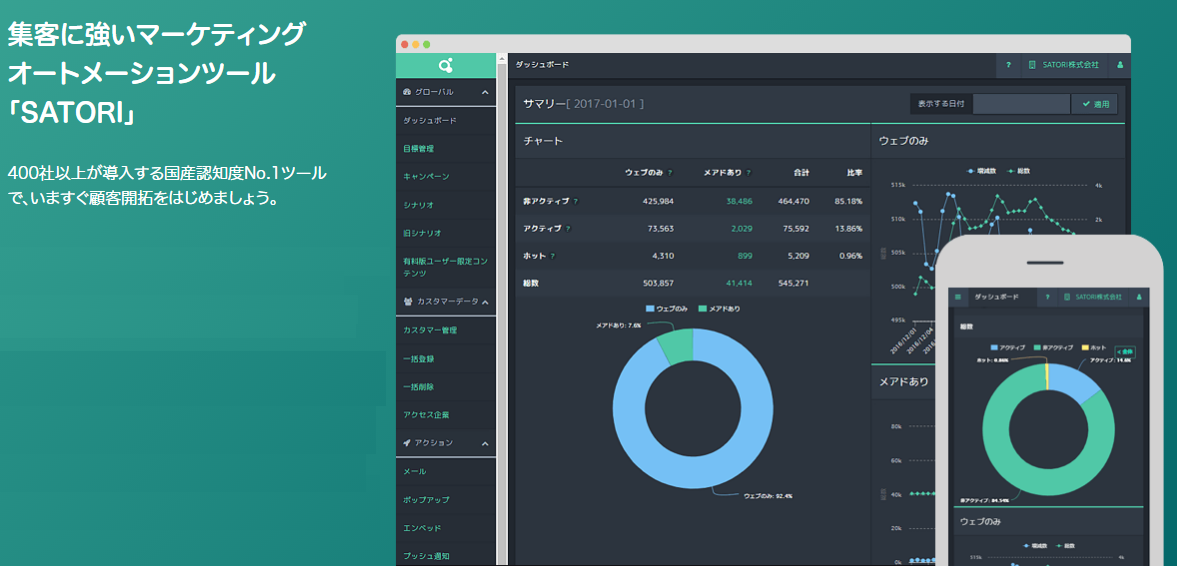Collapse the アクション sidebar section
Image resolution: width=1177 pixels, height=567 pixels.
pos(485,442)
